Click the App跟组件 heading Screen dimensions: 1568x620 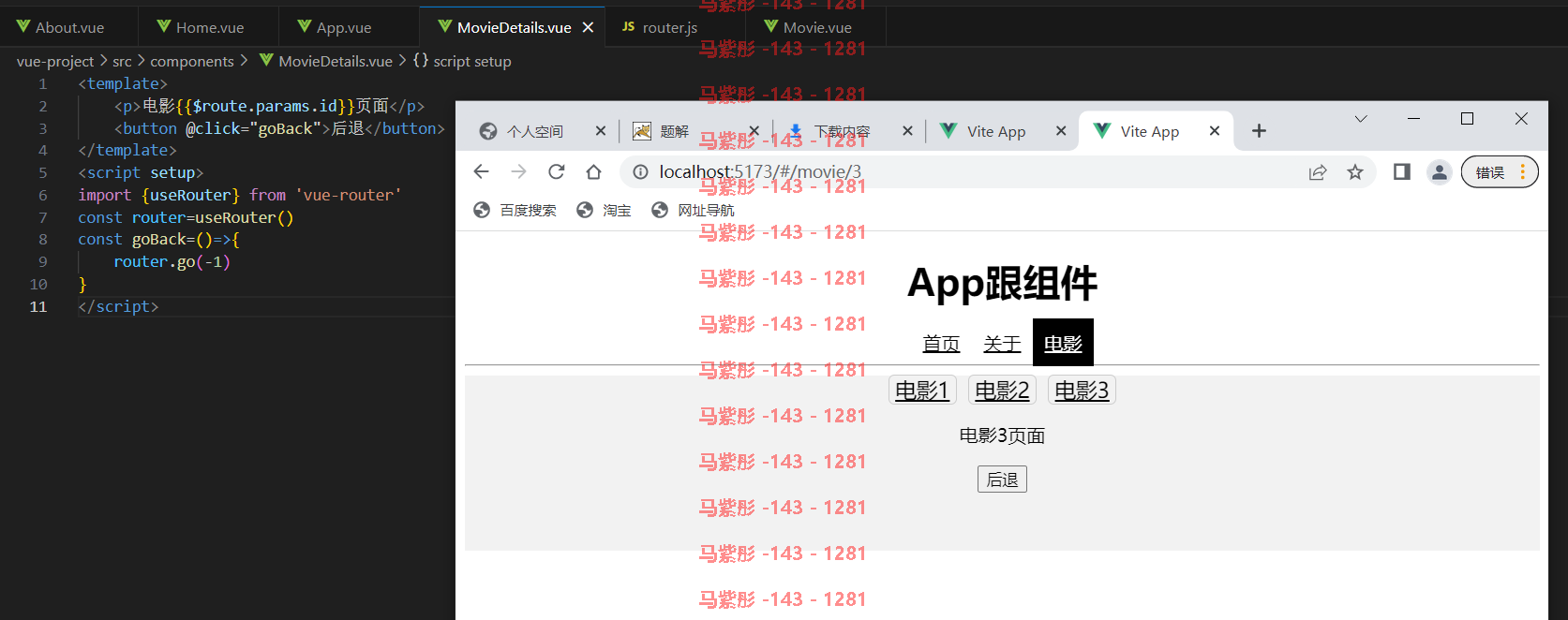(1002, 283)
